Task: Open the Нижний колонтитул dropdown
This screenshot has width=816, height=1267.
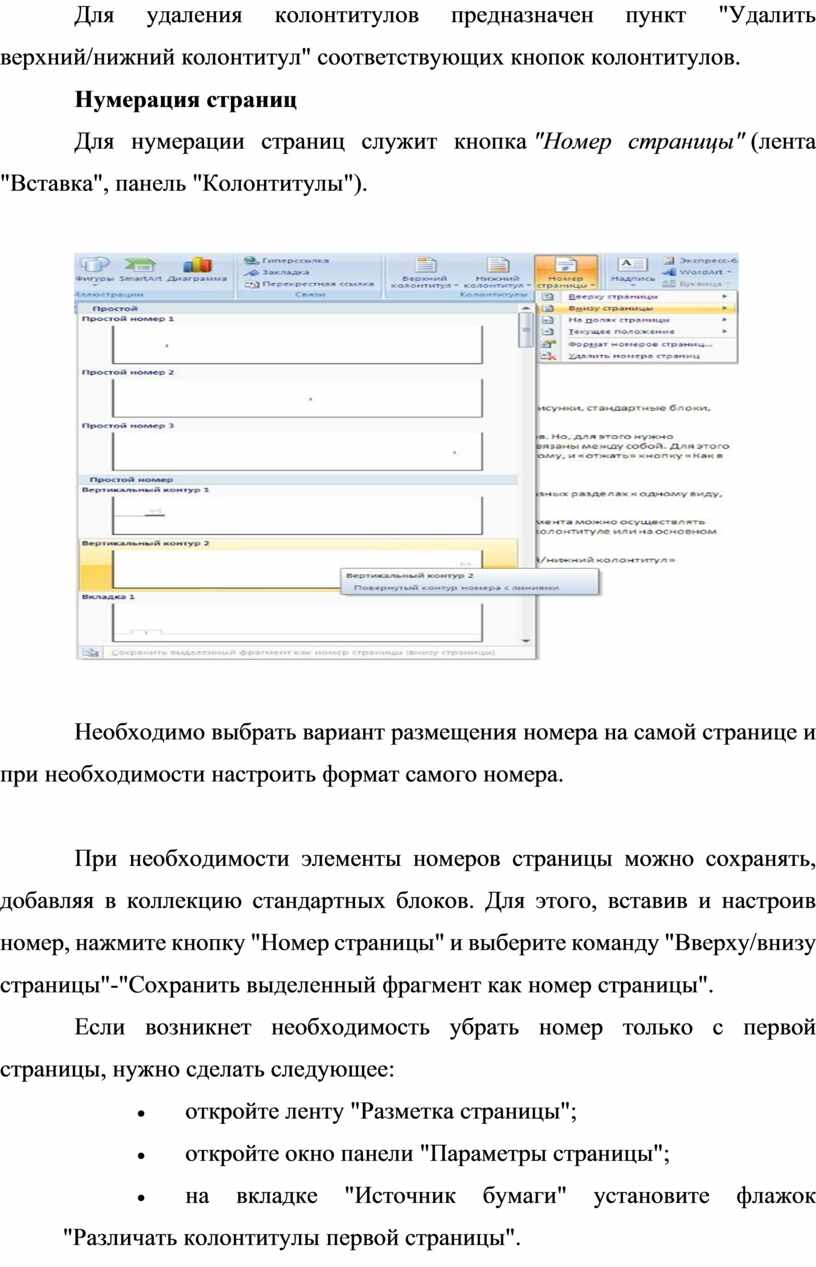Action: (496, 270)
